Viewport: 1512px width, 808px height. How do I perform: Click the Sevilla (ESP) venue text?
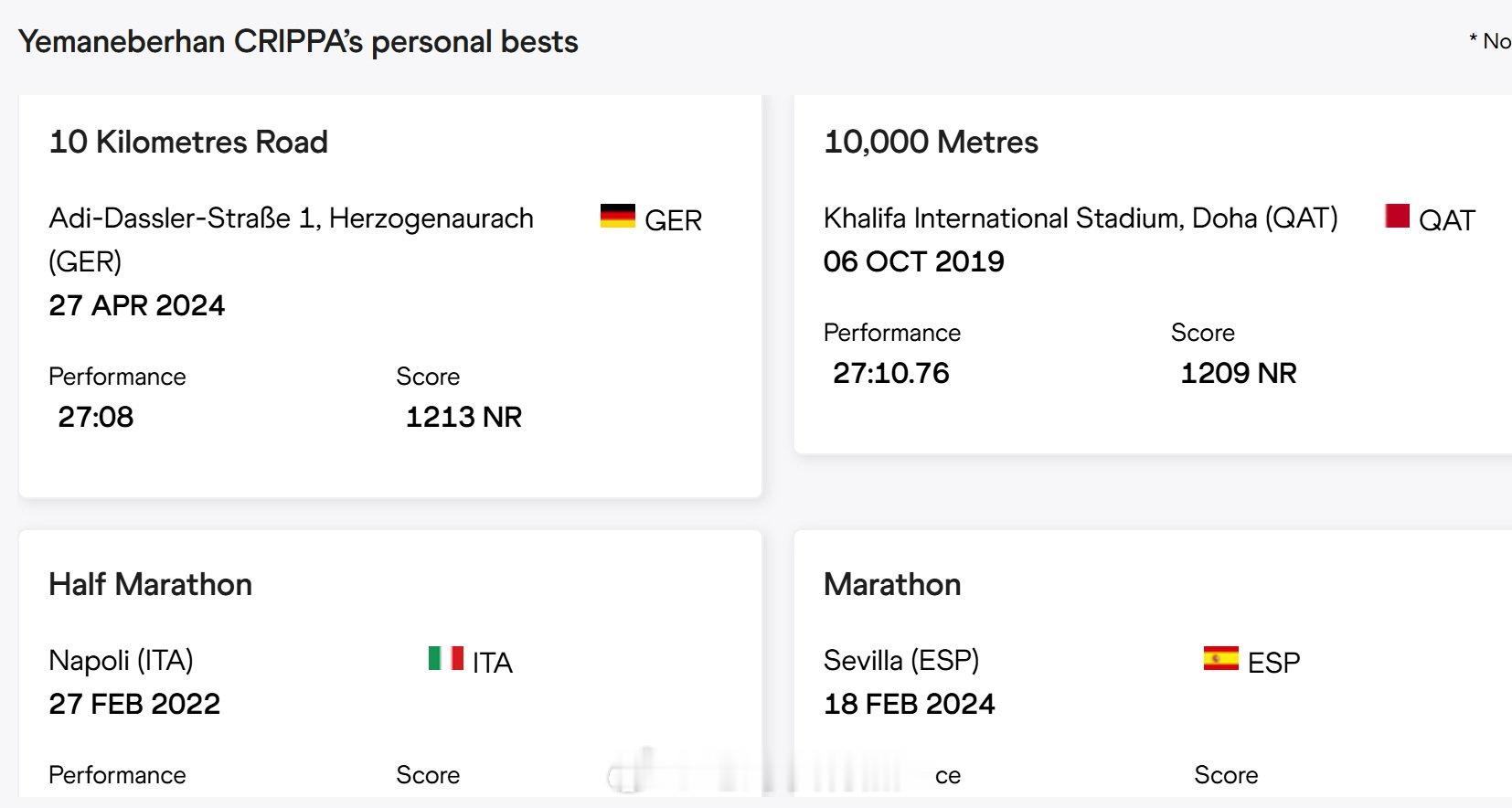point(901,660)
